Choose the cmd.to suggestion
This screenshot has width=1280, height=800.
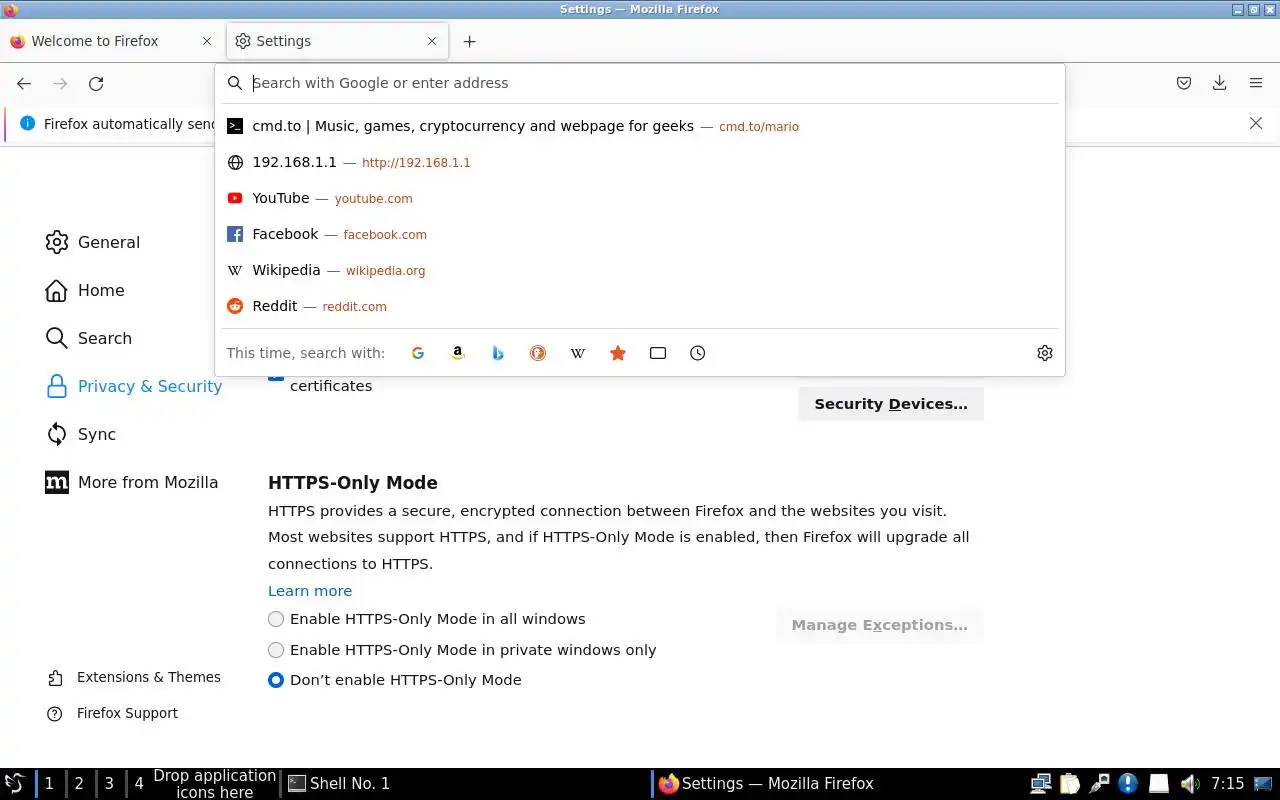[640, 126]
